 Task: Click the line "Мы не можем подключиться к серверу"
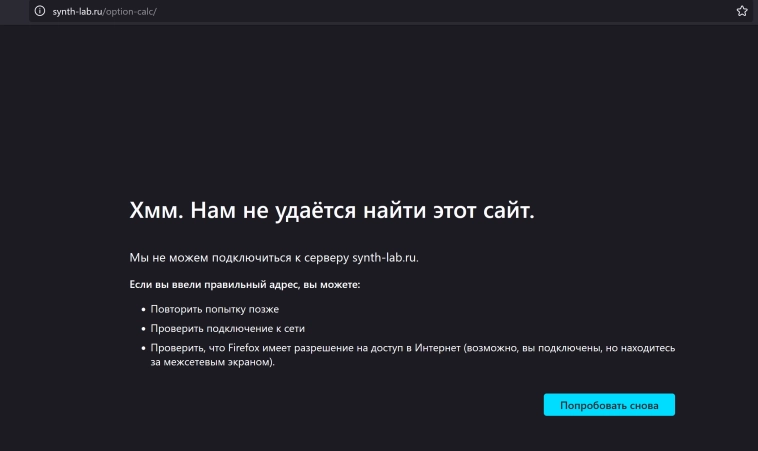[x=240, y=258]
